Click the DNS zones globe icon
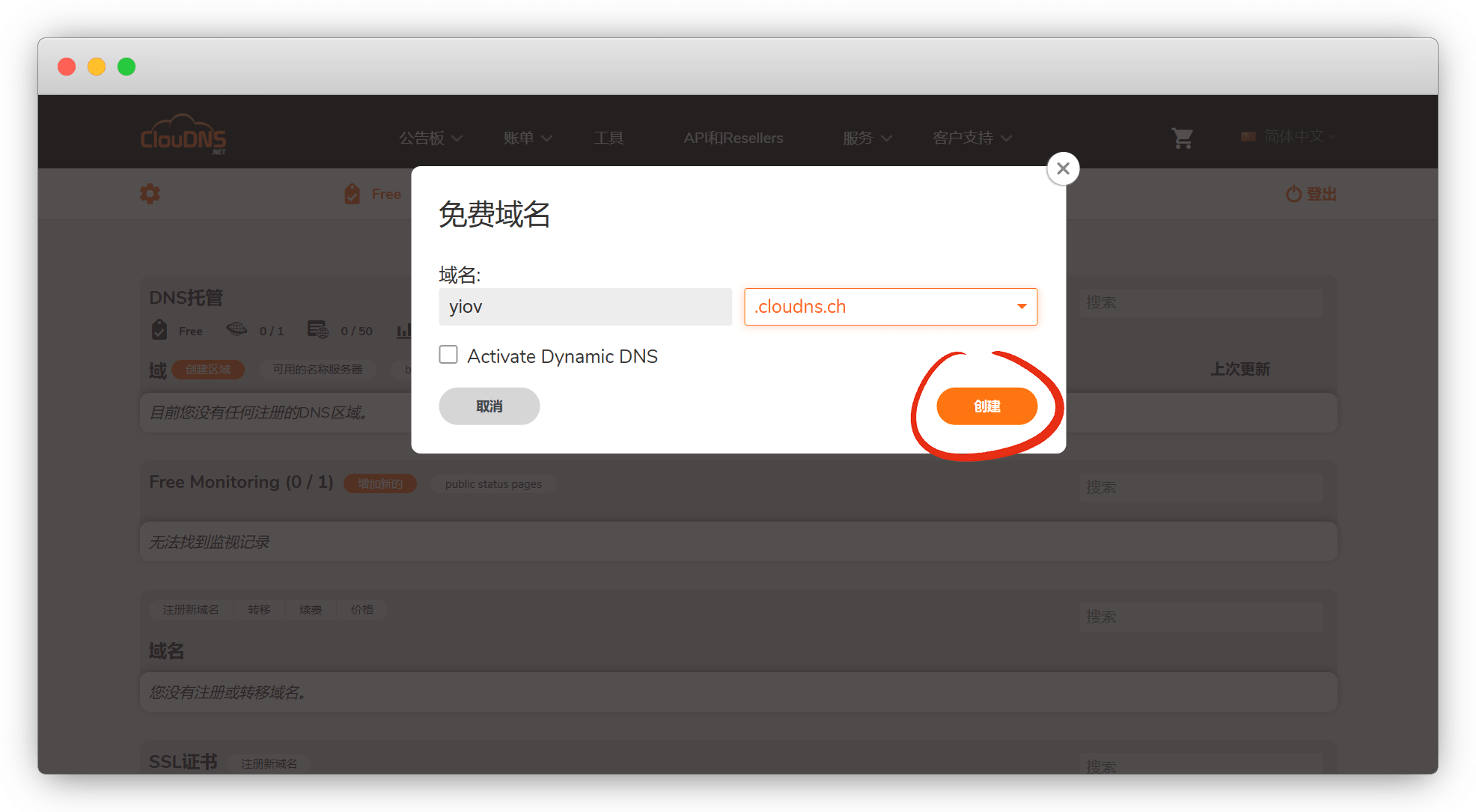This screenshot has height=812, width=1476. click(237, 329)
